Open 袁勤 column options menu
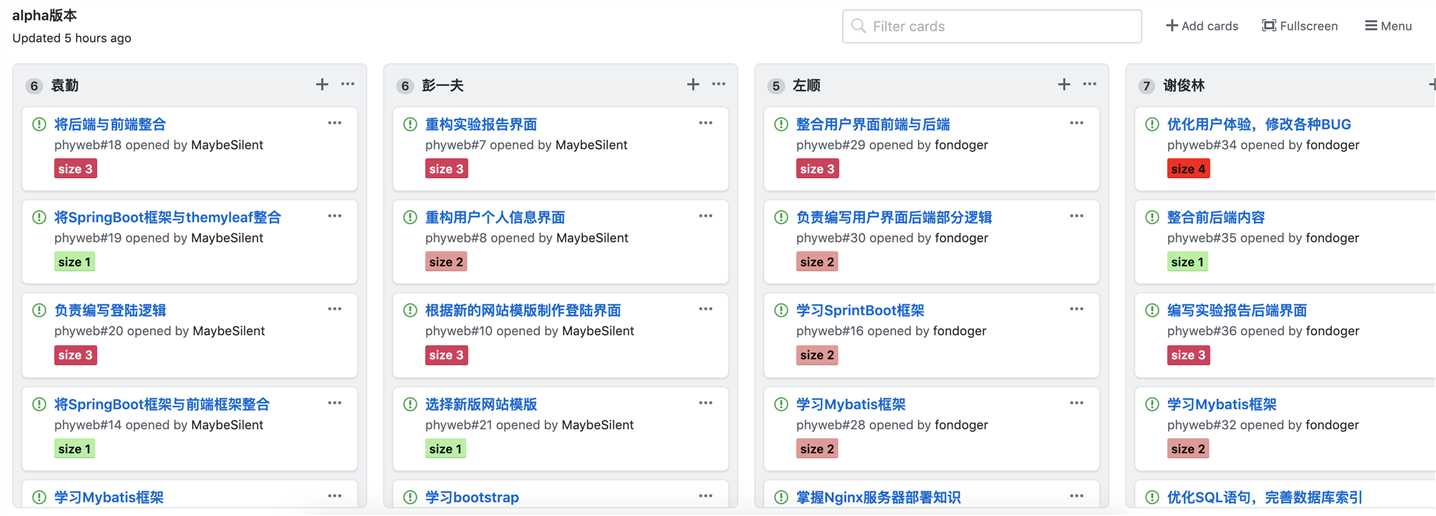 (347, 85)
